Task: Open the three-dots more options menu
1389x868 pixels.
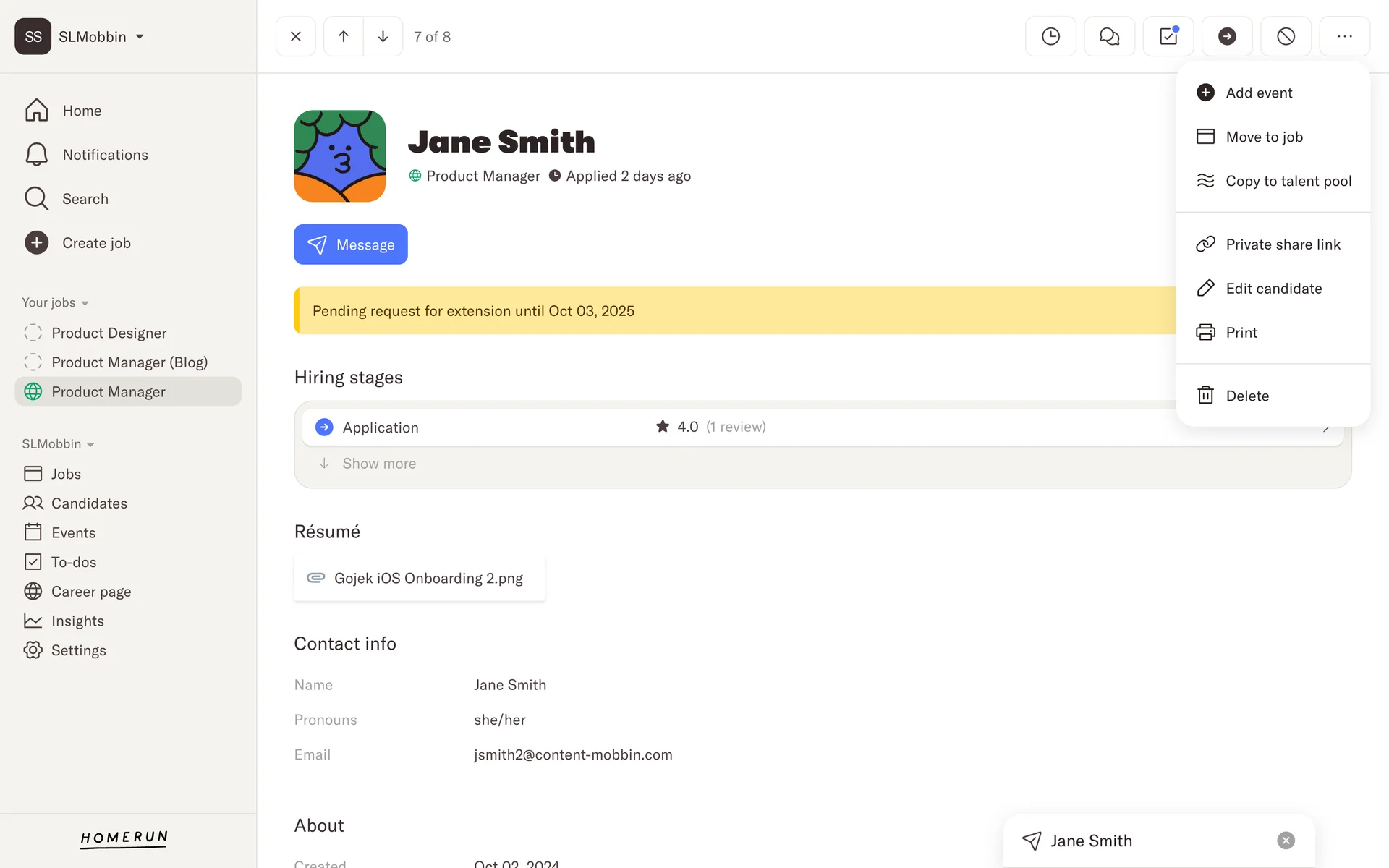Action: pos(1344,36)
